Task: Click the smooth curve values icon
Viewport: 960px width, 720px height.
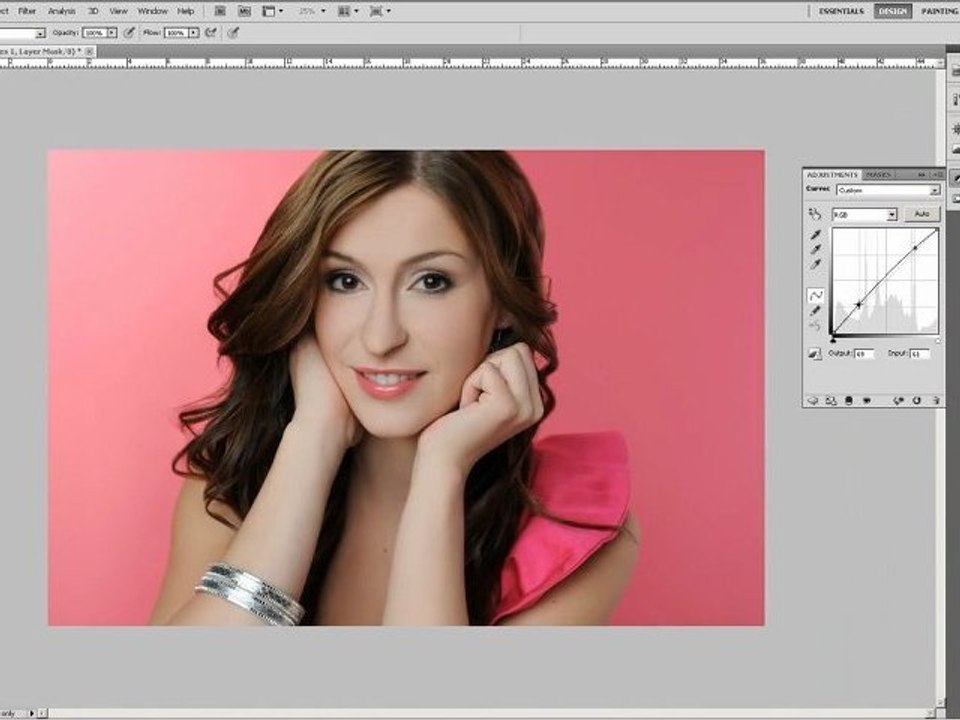Action: [x=815, y=326]
